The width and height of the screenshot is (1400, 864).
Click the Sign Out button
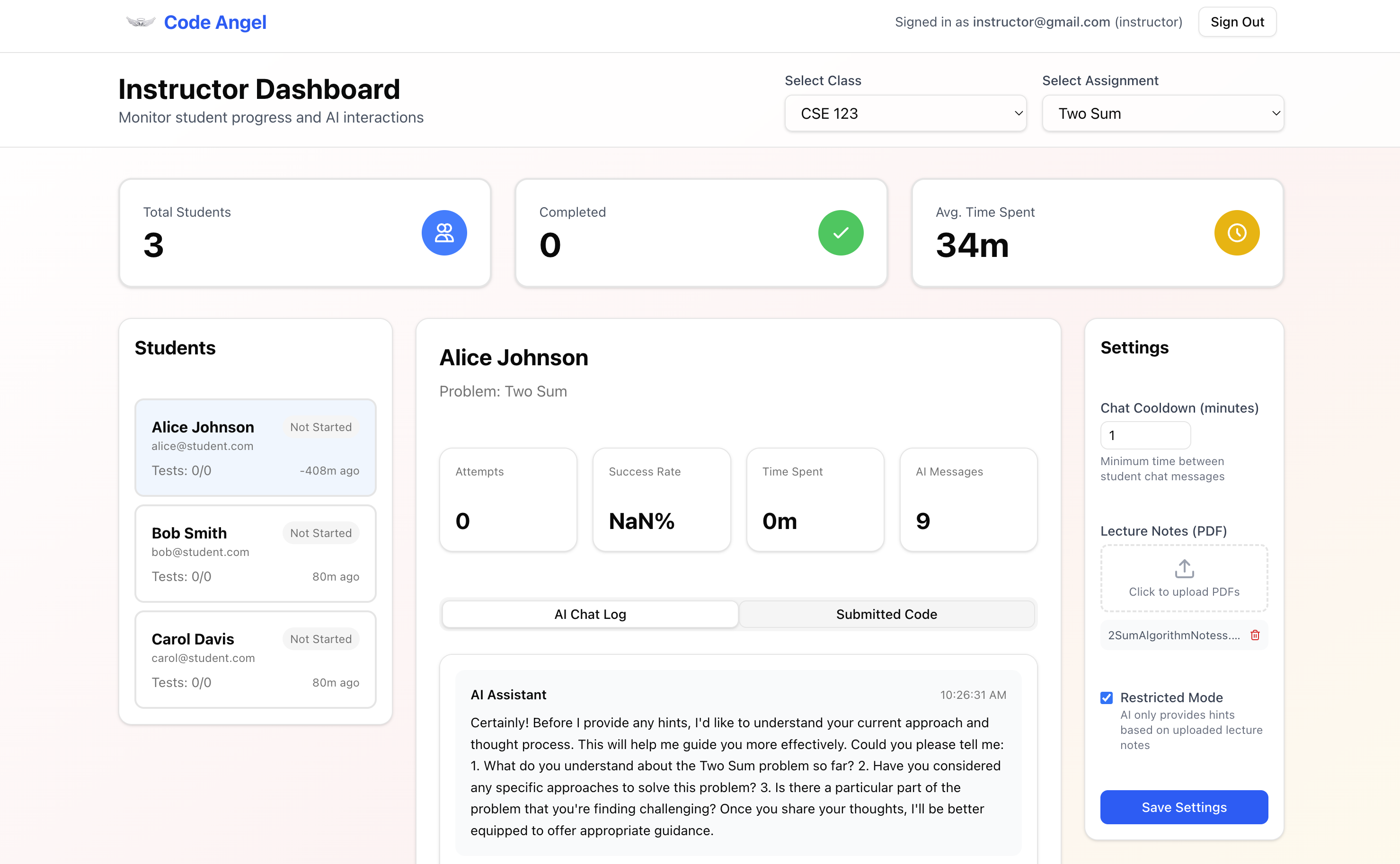[x=1237, y=22]
